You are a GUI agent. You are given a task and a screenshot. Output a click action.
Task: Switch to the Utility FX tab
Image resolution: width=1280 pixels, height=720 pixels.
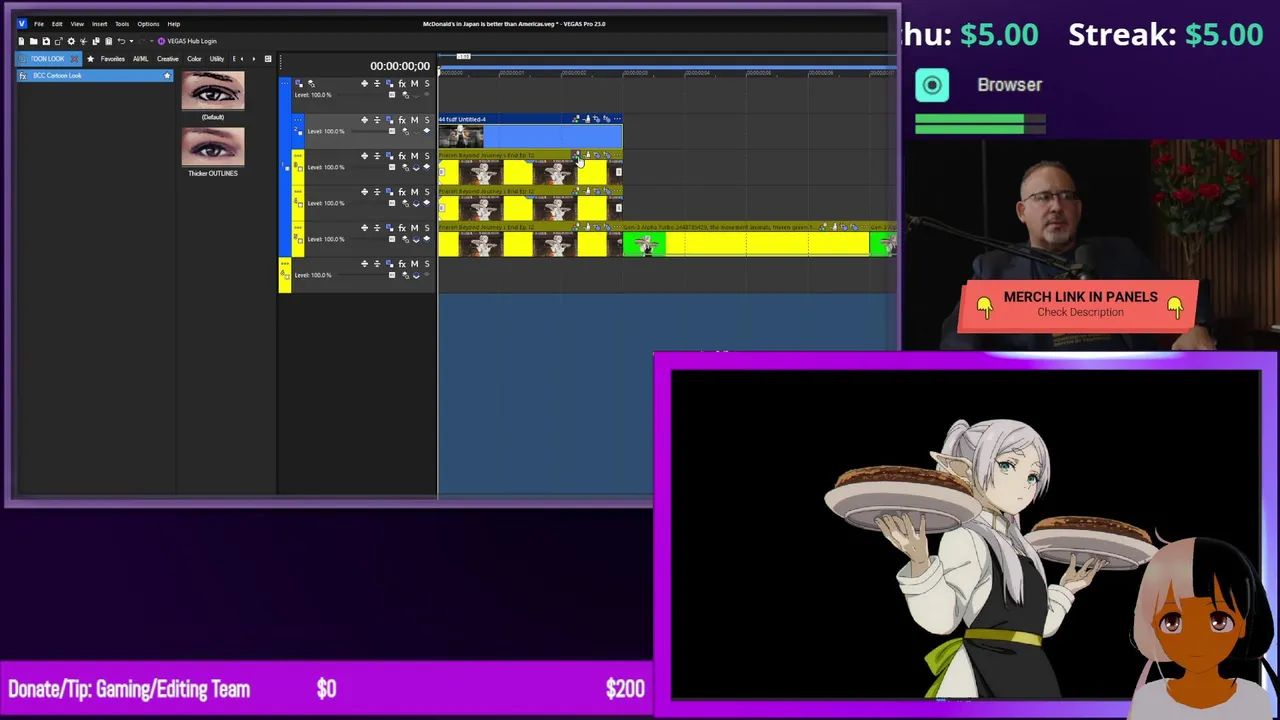(x=217, y=59)
